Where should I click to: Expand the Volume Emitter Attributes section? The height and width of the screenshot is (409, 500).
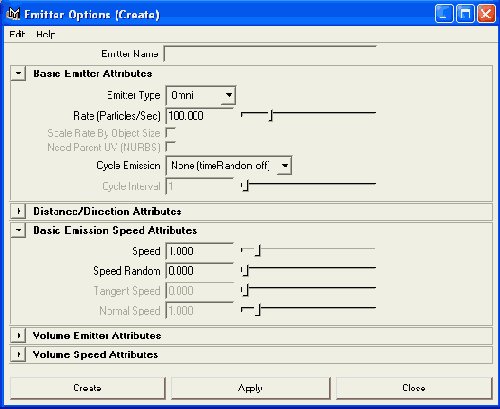pos(18,336)
